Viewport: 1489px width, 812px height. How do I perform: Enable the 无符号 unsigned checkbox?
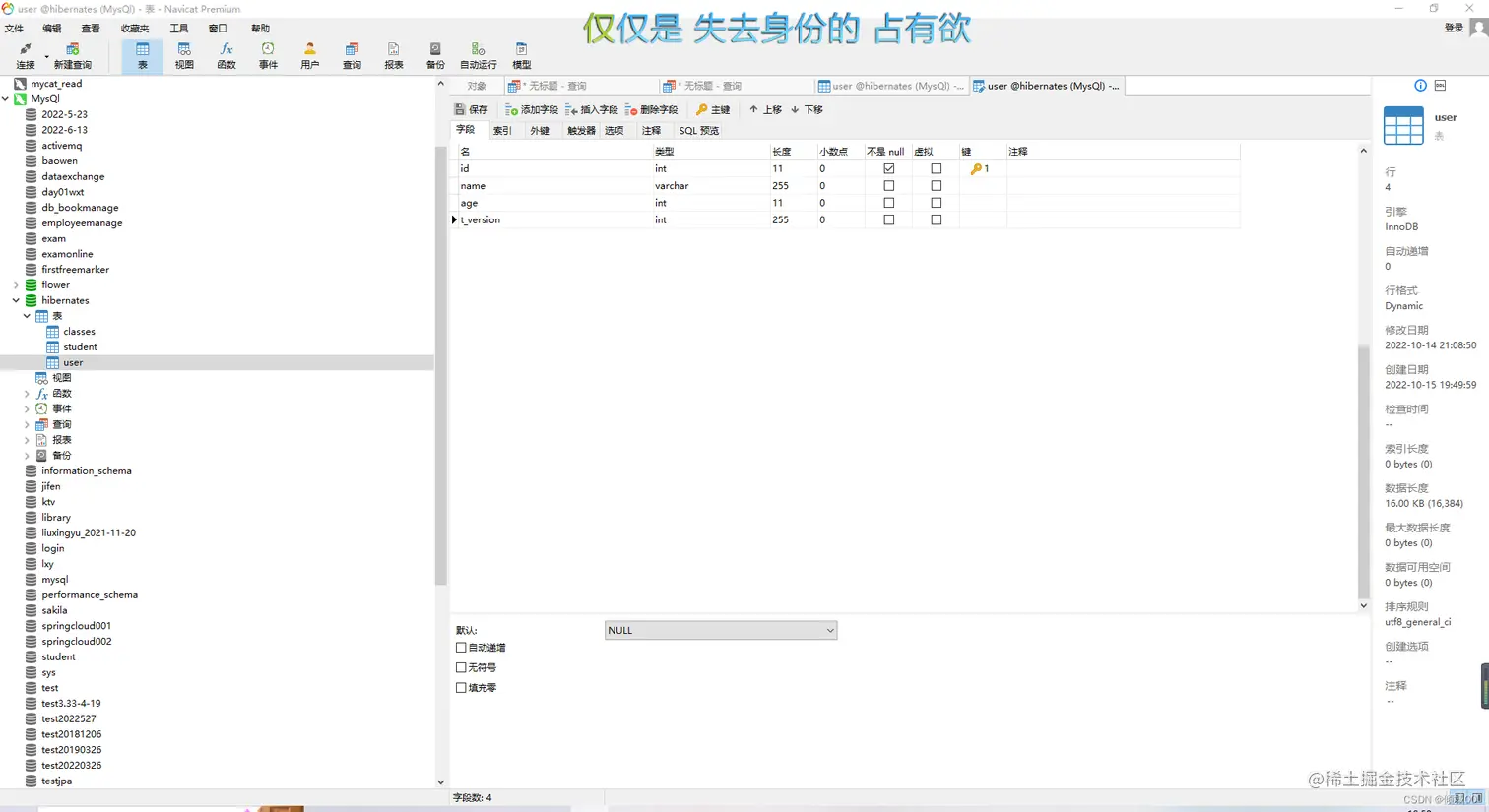(x=461, y=667)
